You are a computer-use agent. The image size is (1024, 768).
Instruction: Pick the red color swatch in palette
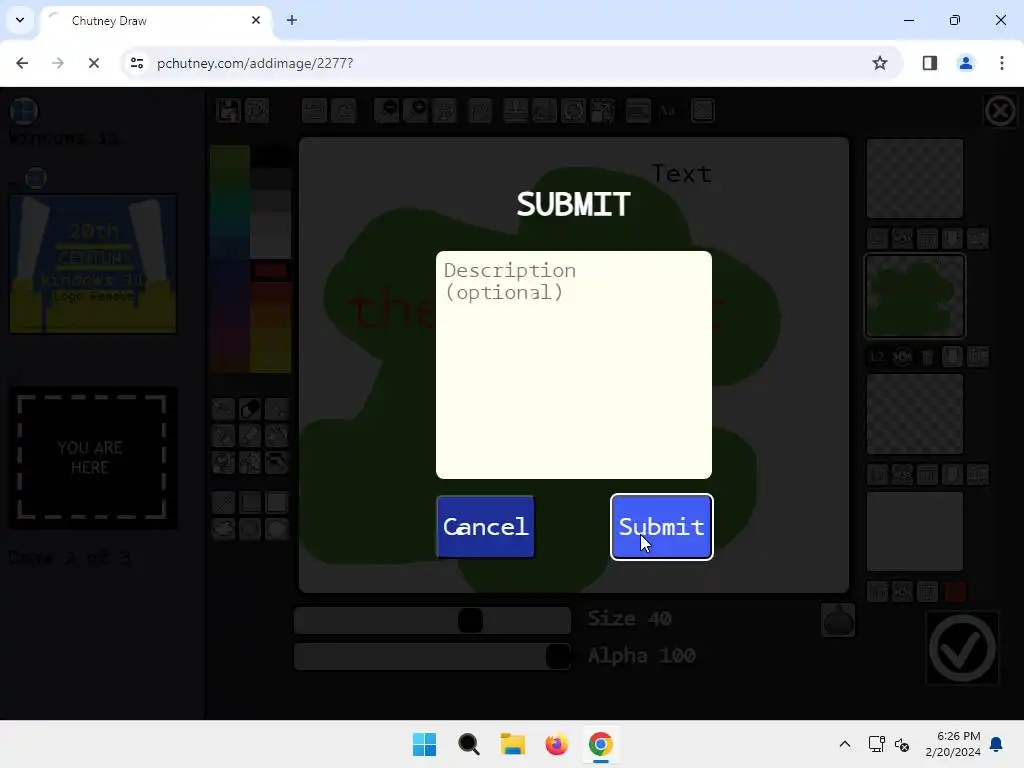270,270
